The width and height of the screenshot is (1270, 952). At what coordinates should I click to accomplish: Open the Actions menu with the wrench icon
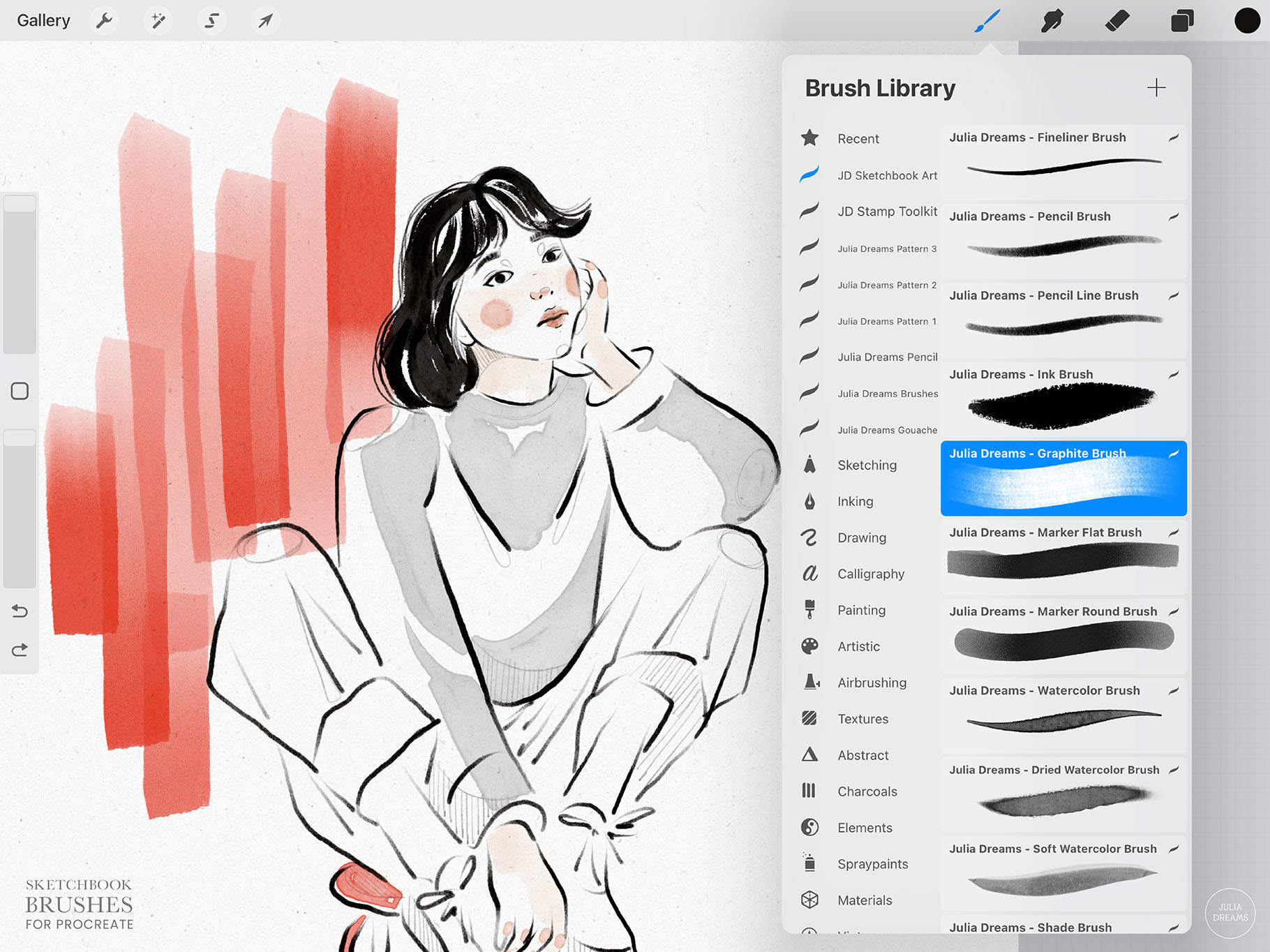[x=104, y=20]
